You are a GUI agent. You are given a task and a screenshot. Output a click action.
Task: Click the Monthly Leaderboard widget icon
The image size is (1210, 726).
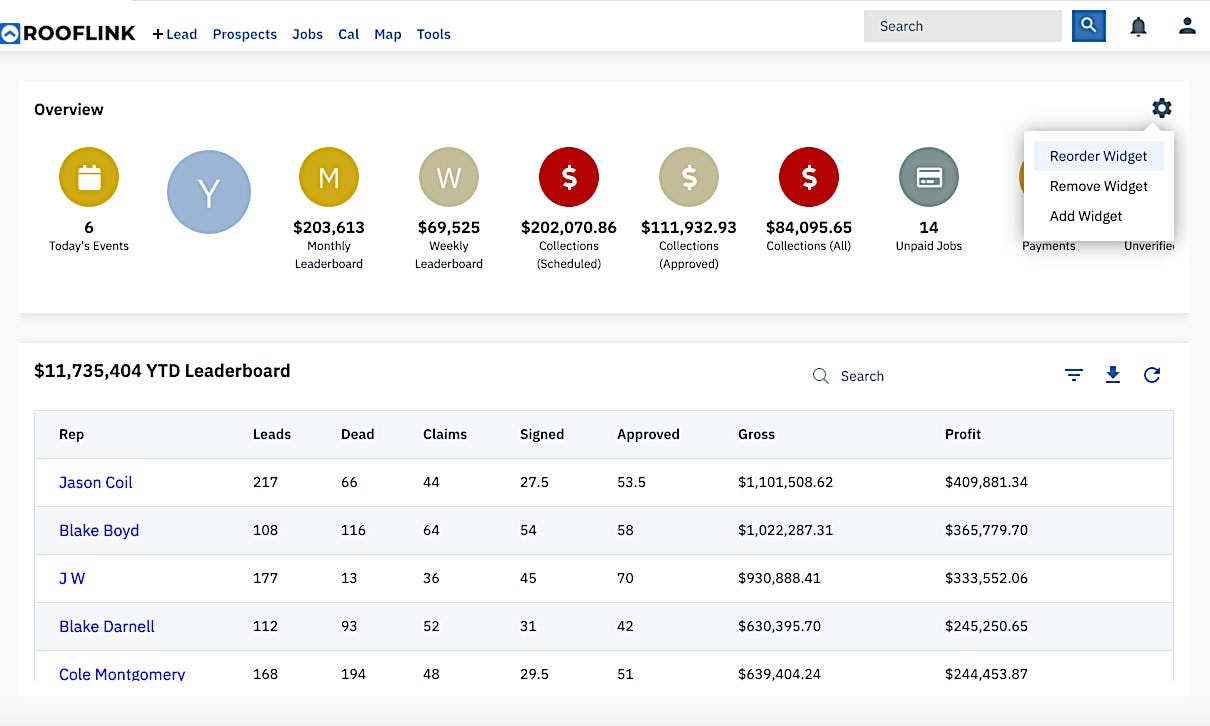(x=329, y=176)
